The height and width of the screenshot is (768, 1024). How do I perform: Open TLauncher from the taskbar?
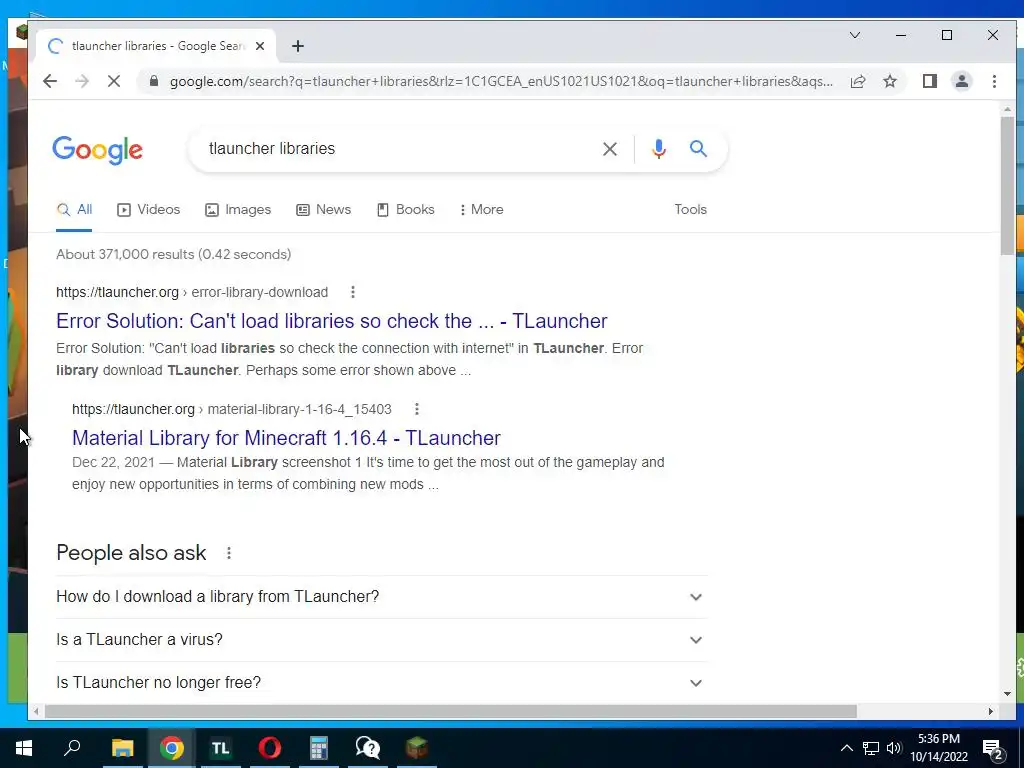tap(220, 748)
